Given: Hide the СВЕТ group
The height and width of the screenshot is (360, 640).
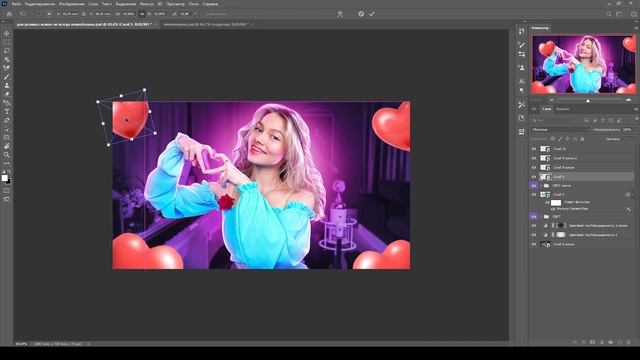Looking at the screenshot, I should [533, 217].
